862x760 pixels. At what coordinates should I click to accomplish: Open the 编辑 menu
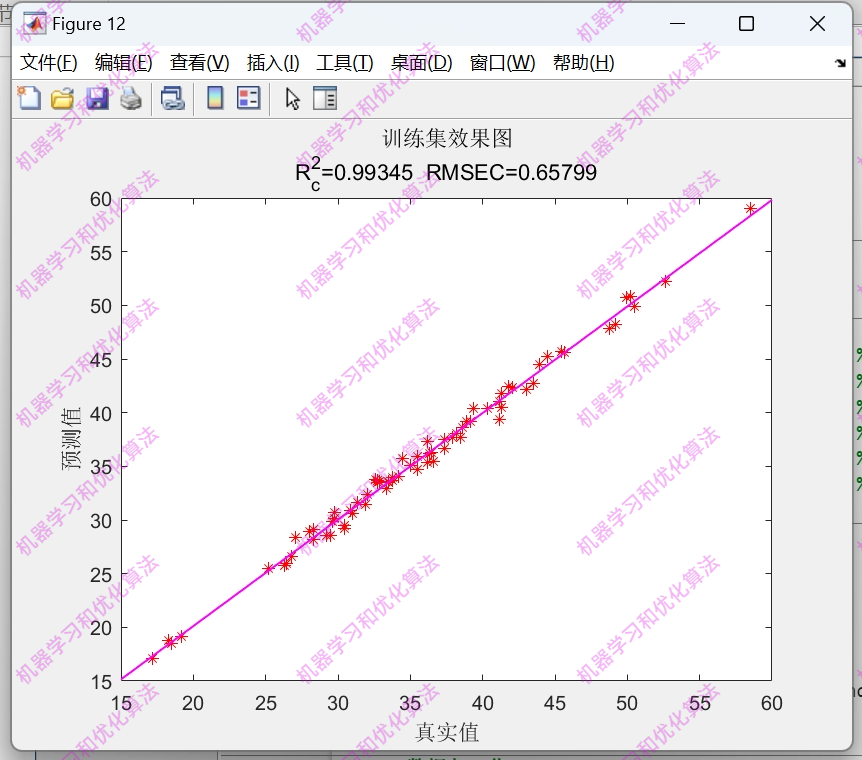point(120,61)
